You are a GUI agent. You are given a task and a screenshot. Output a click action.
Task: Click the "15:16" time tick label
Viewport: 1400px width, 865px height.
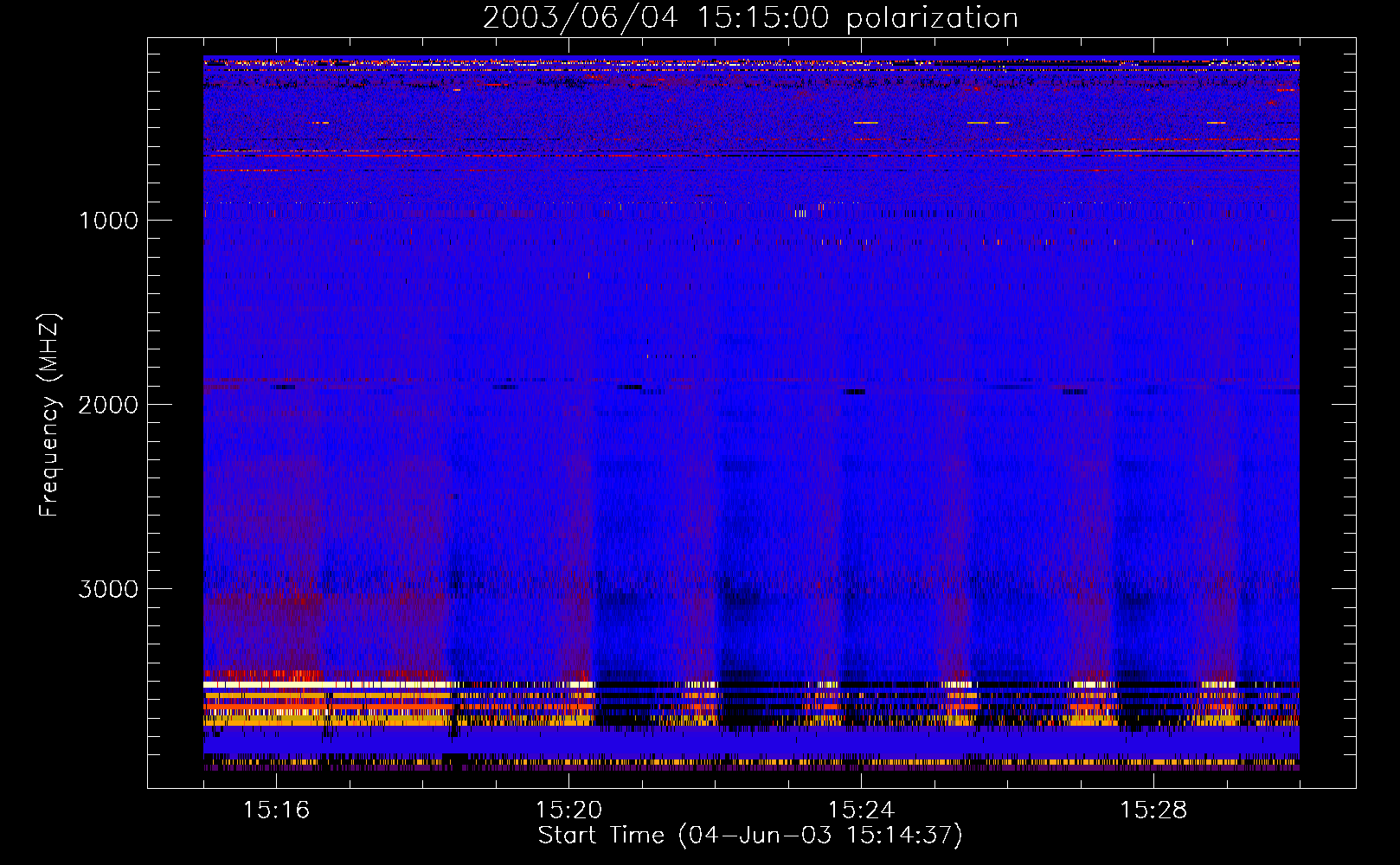click(x=276, y=810)
